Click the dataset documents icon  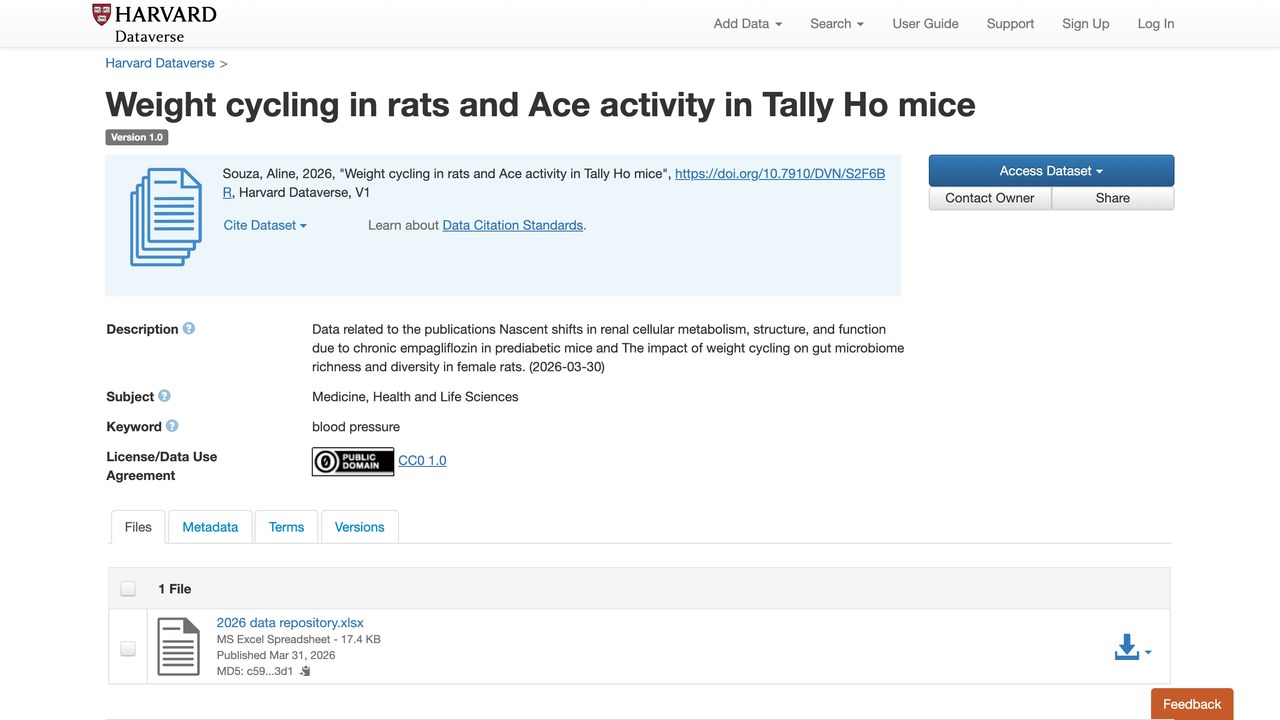166,217
